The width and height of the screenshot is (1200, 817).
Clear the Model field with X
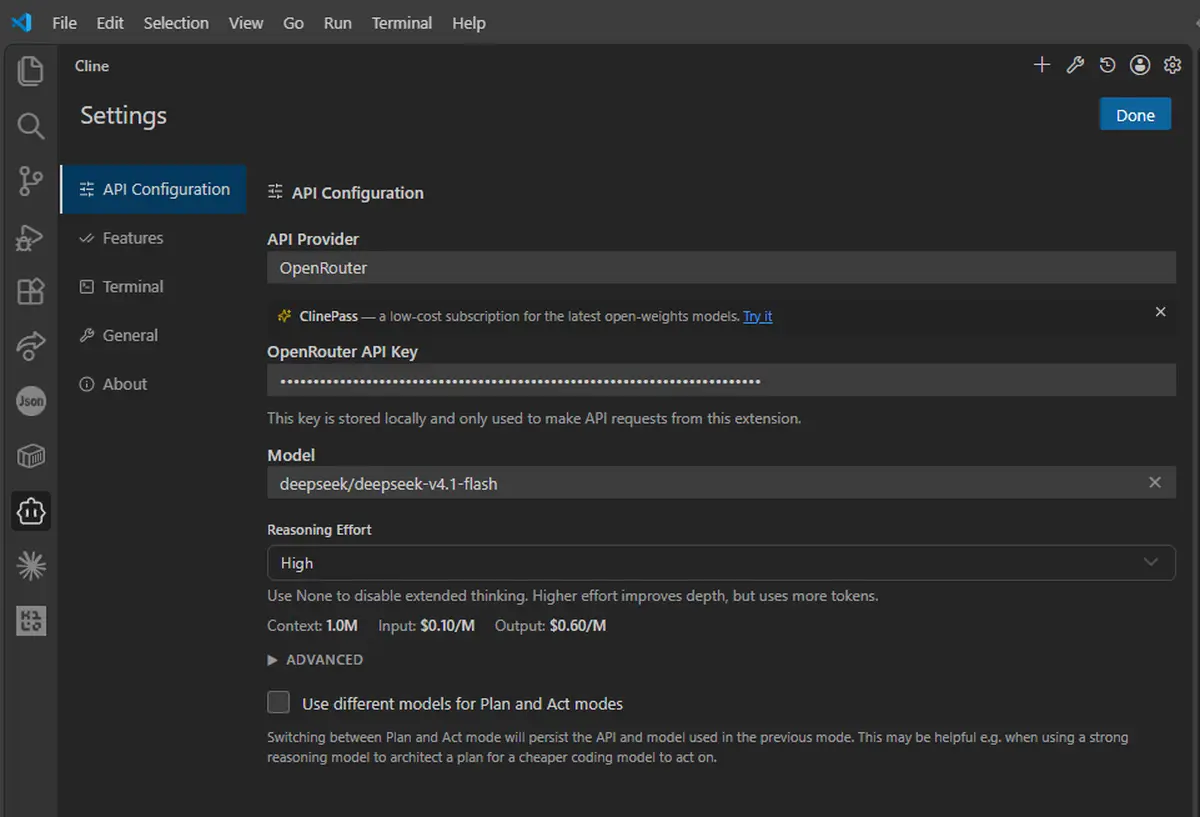pos(1155,482)
